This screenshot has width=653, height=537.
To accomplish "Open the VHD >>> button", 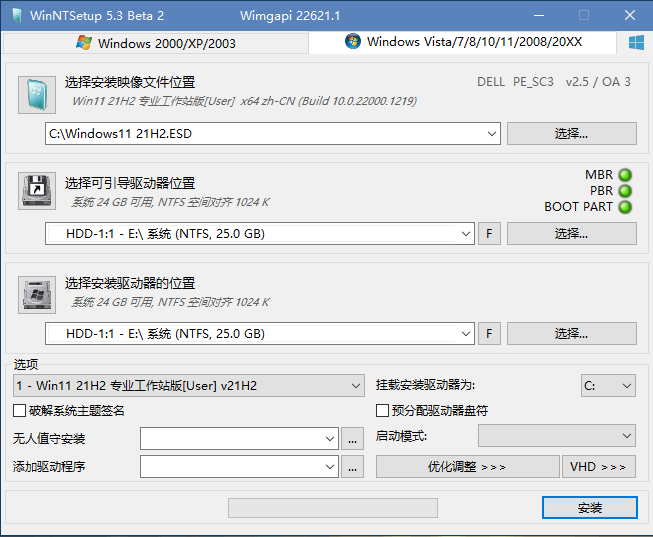I will (x=599, y=467).
